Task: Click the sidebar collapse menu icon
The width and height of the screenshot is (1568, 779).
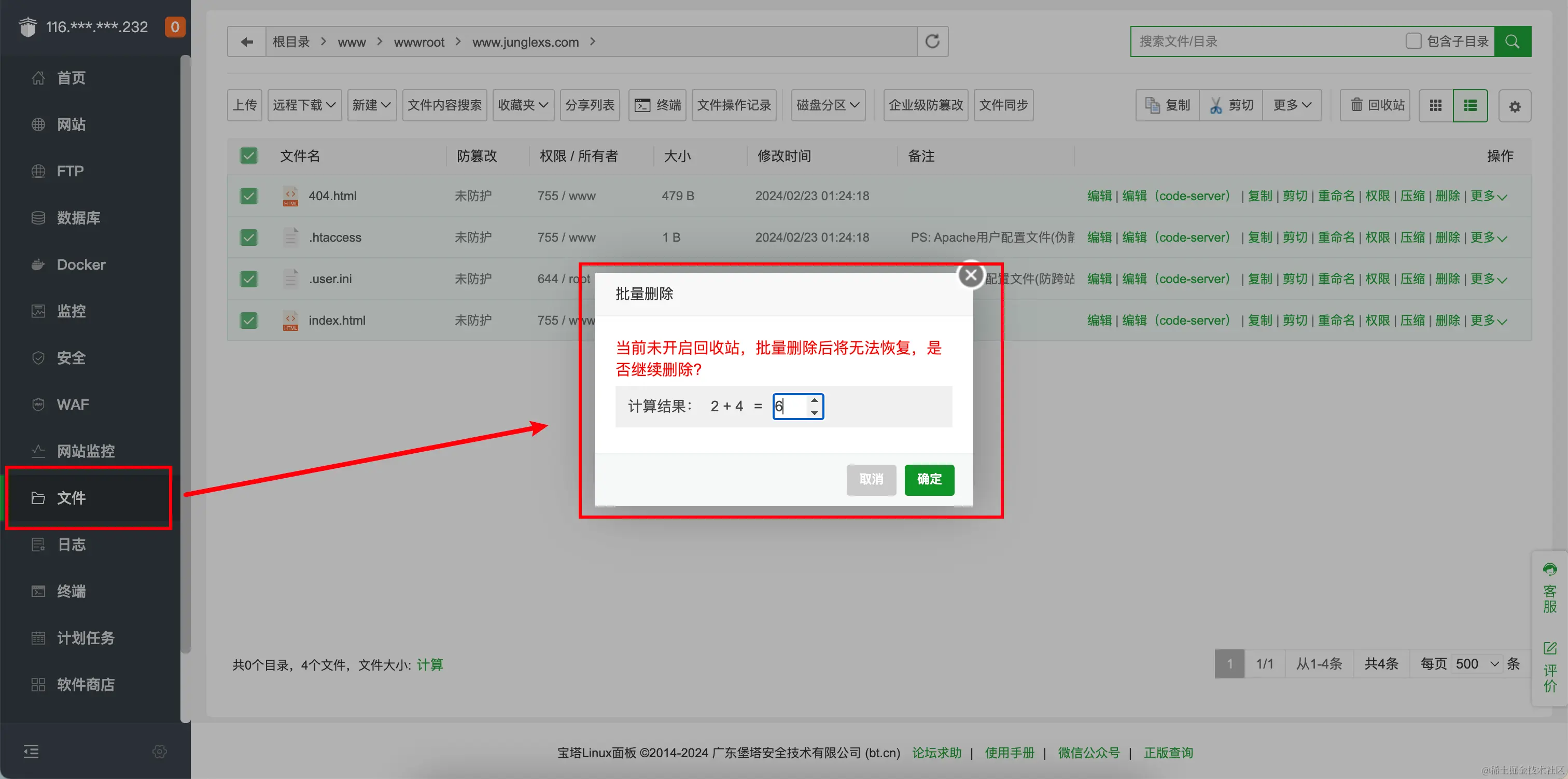Action: pyautogui.click(x=31, y=751)
